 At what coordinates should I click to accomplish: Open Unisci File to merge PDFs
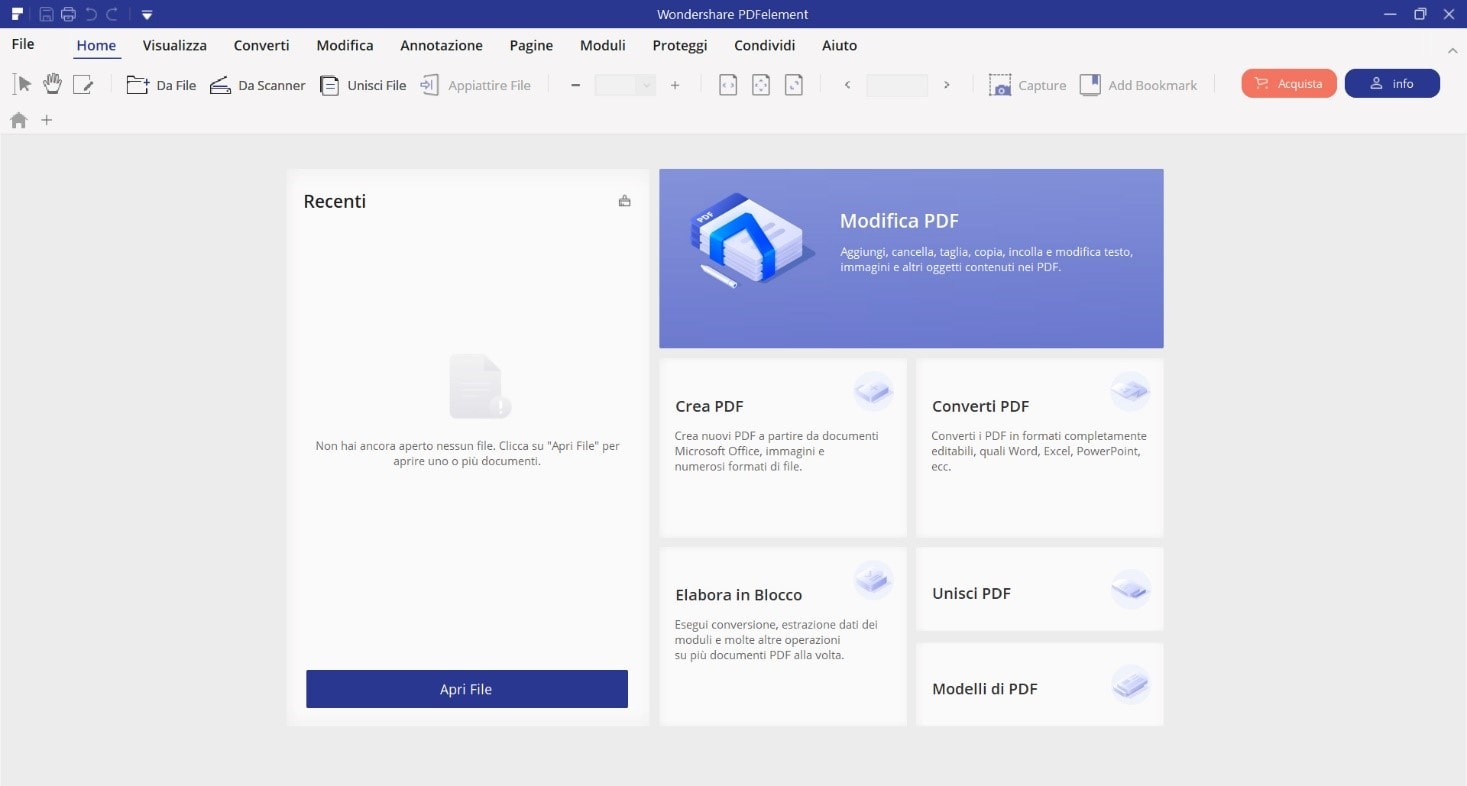(x=364, y=85)
